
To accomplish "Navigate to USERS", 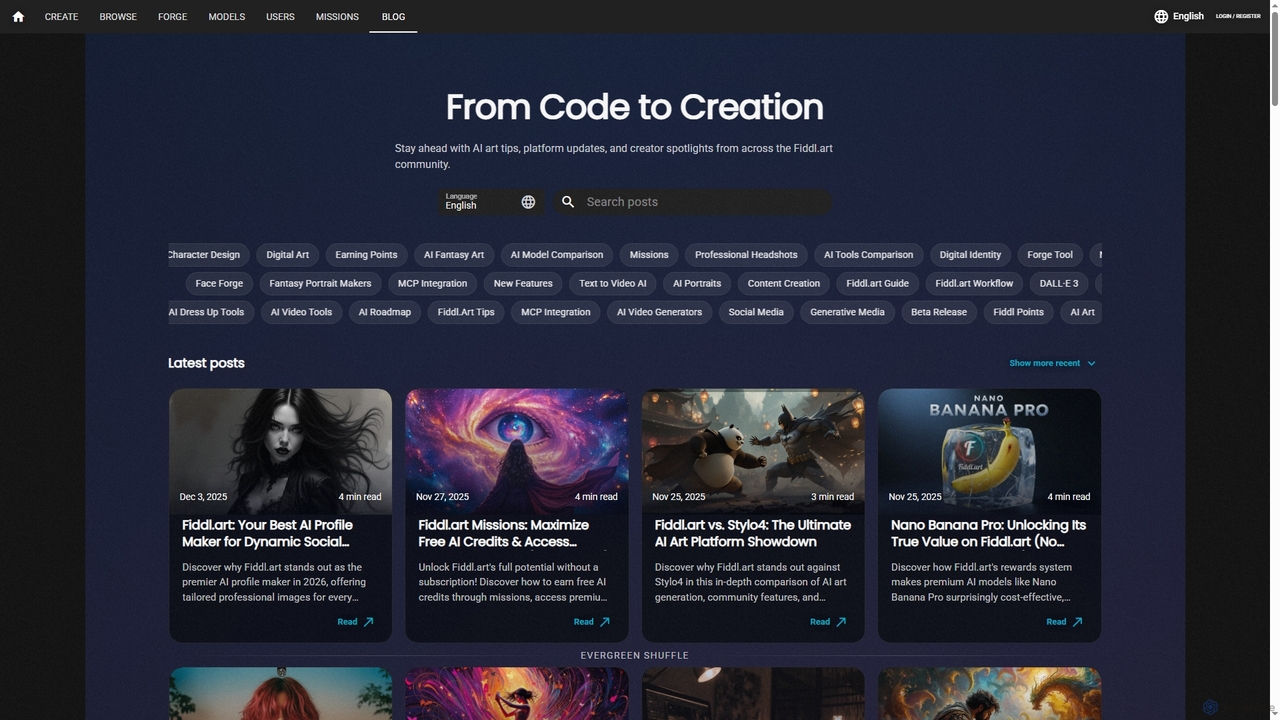I will click(x=280, y=17).
